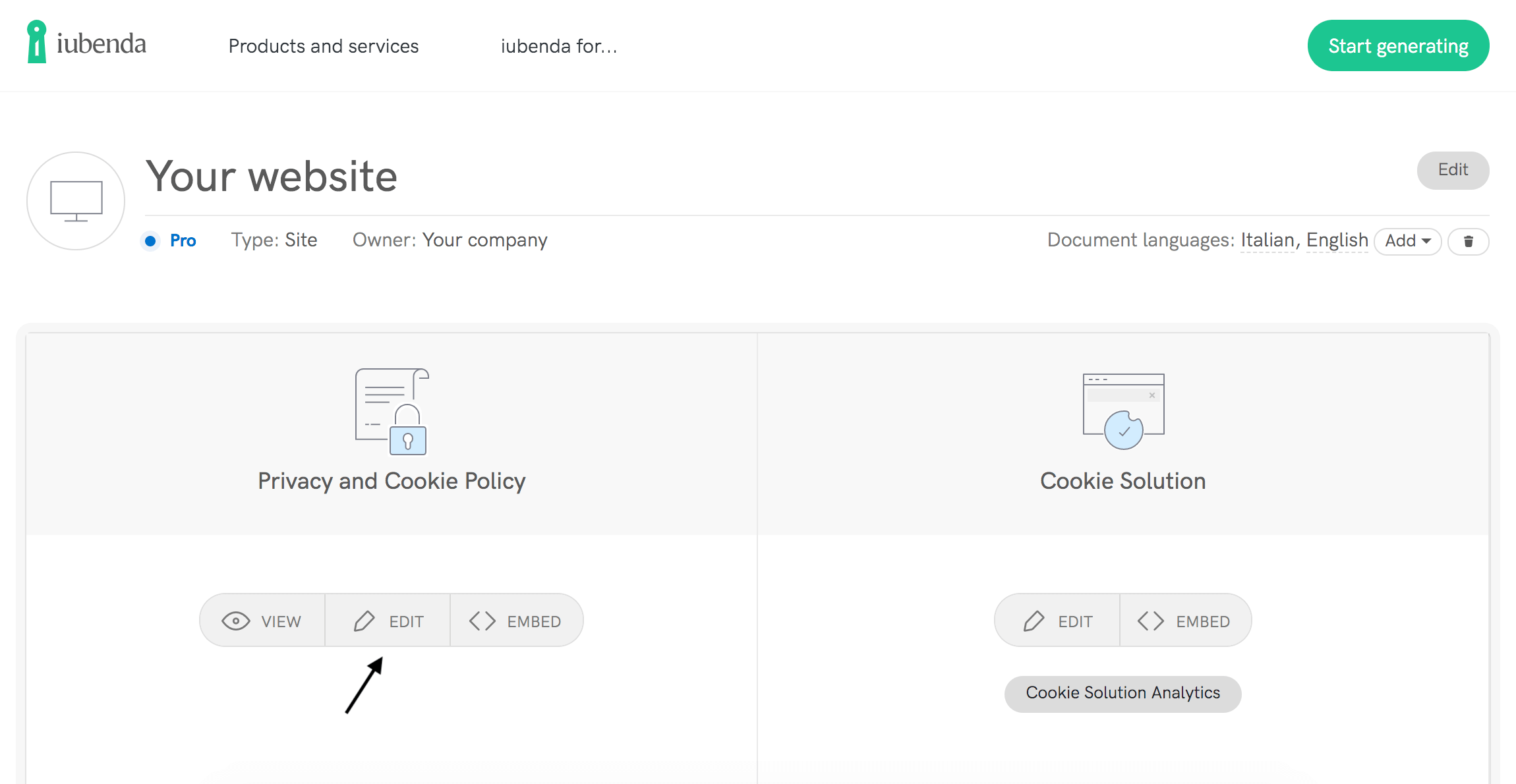
Task: Open the Products and services menu item
Action: pos(324,46)
